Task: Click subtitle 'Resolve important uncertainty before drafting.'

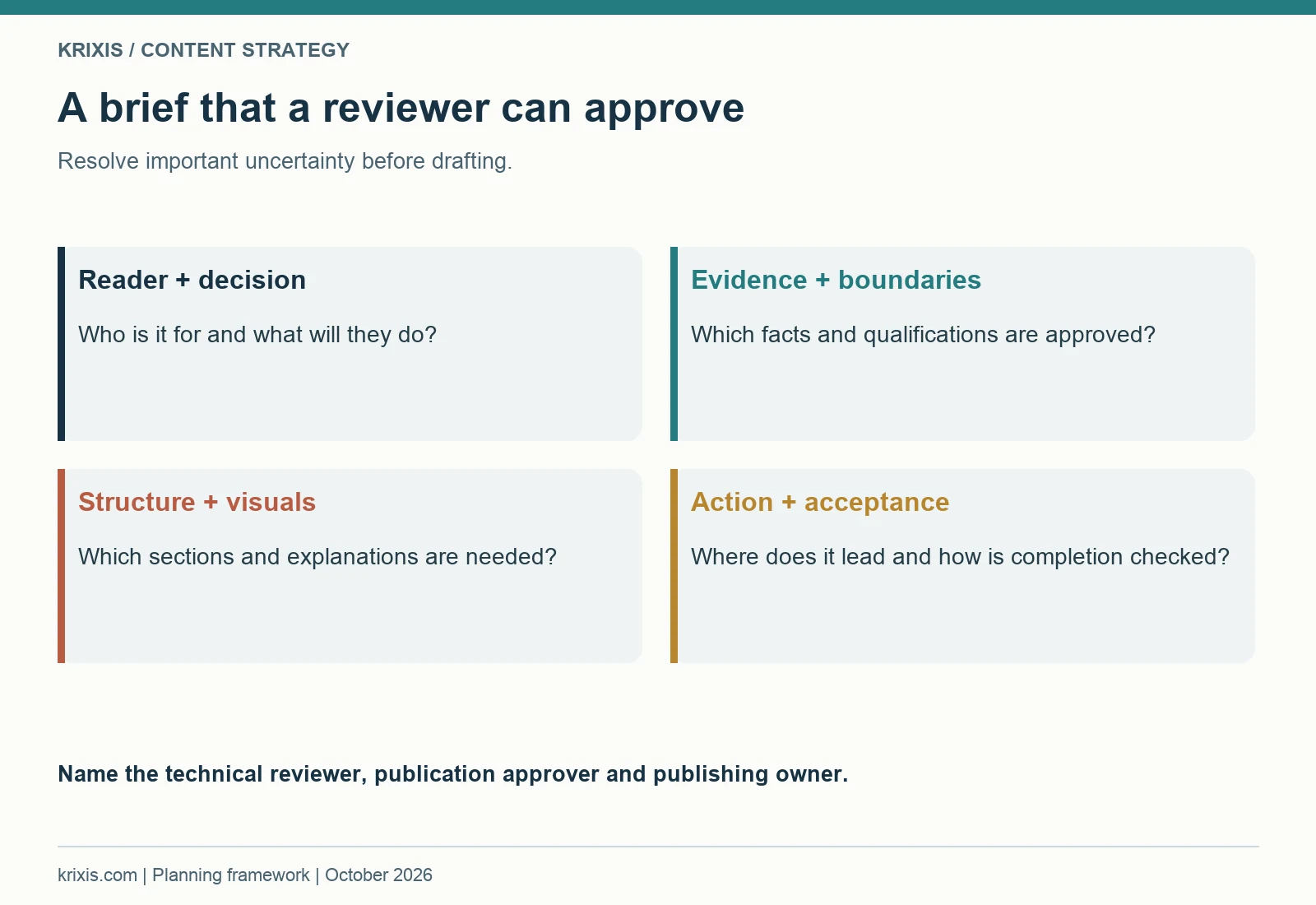Action: point(285,161)
